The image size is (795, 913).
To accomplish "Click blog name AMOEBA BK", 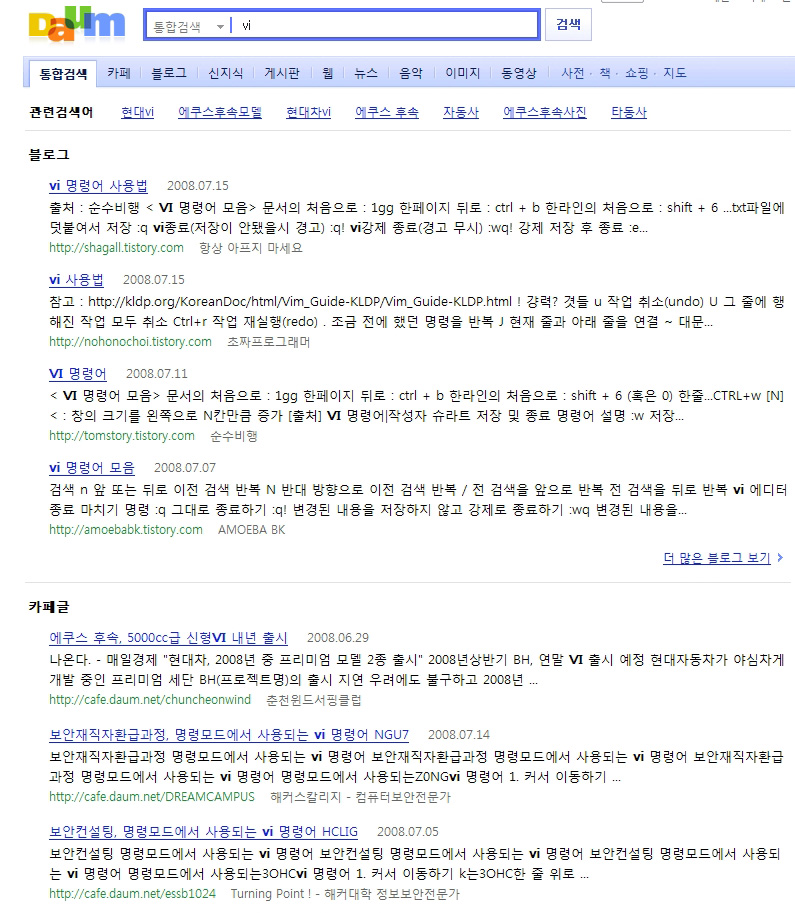I will (x=252, y=529).
